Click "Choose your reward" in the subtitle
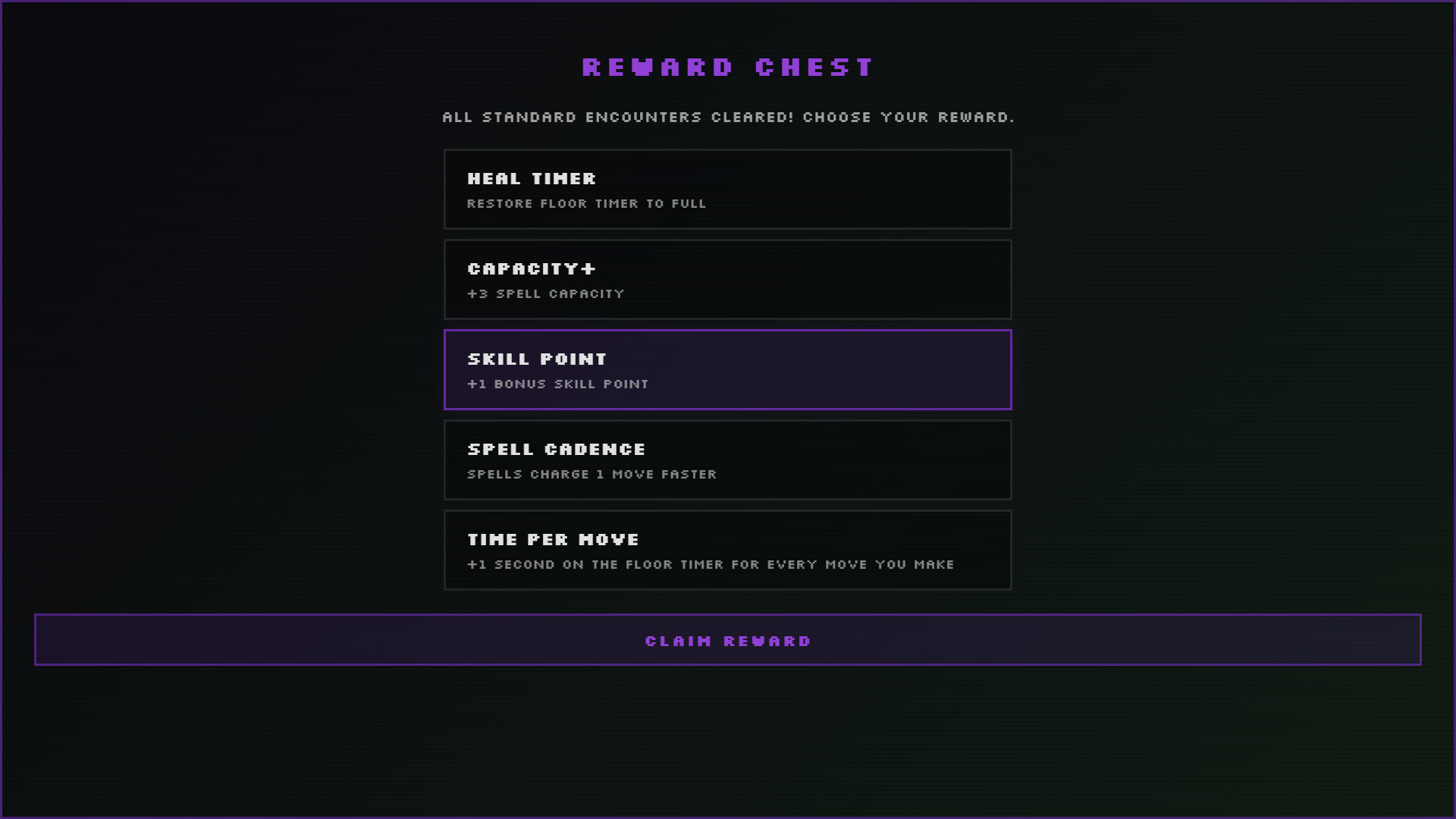The width and height of the screenshot is (1456, 819). click(908, 118)
